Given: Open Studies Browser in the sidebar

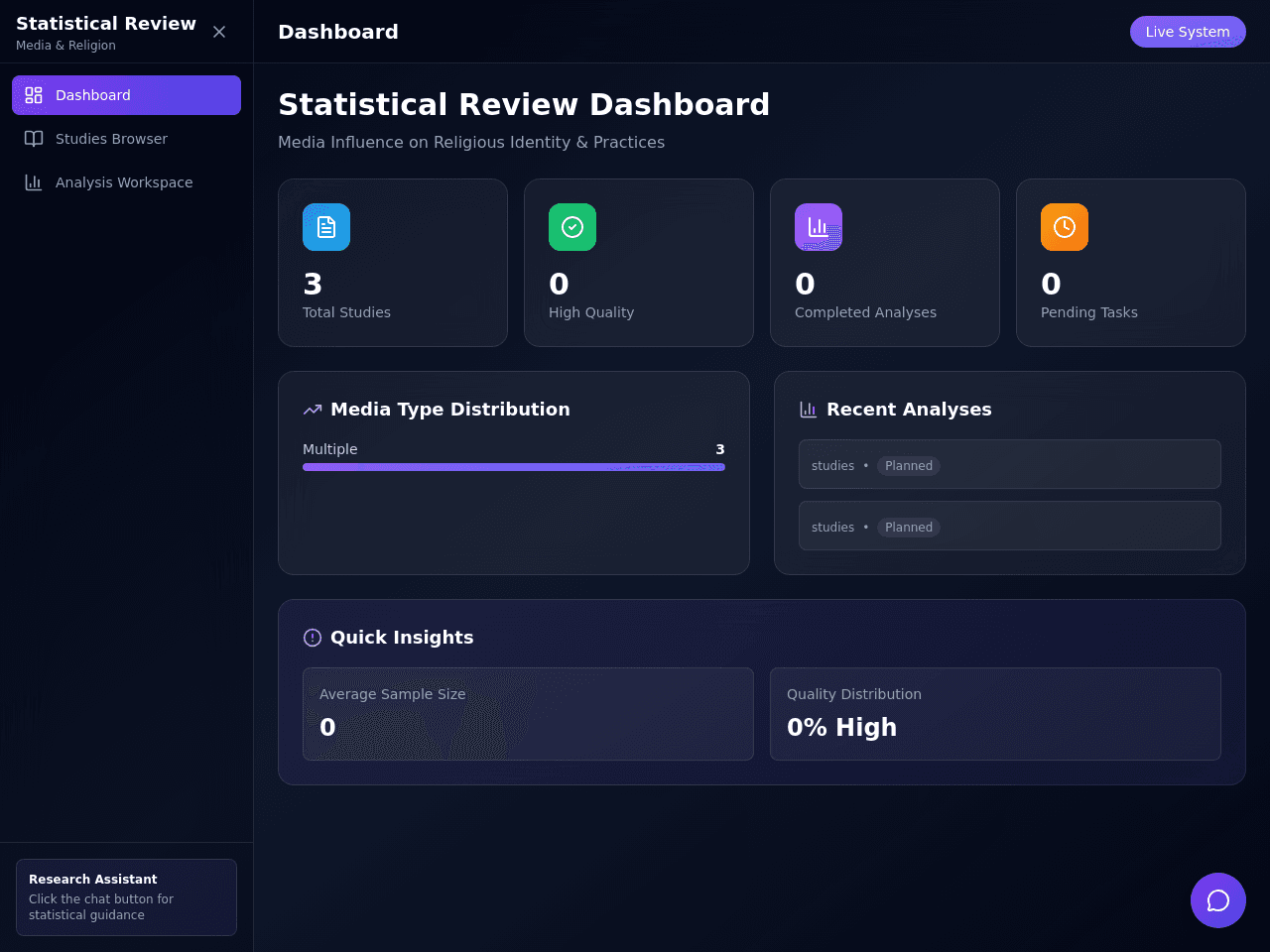Looking at the screenshot, I should tap(126, 139).
